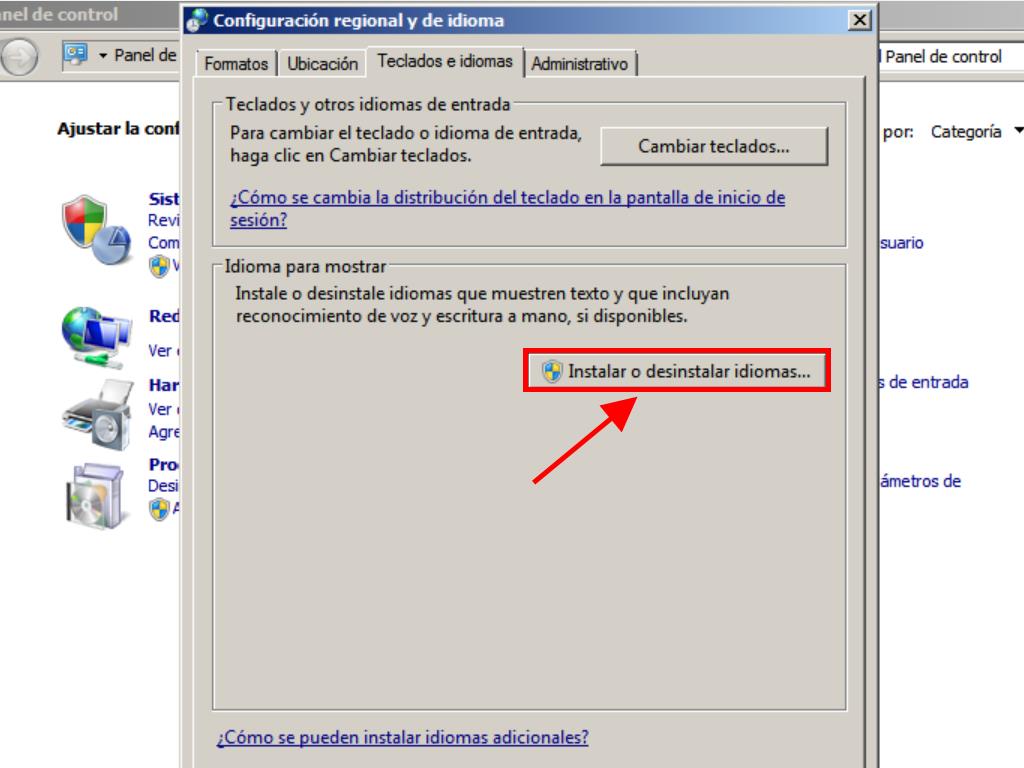This screenshot has height=768, width=1024.
Task: Click the globe icon in dialog title bar
Action: pos(198,20)
